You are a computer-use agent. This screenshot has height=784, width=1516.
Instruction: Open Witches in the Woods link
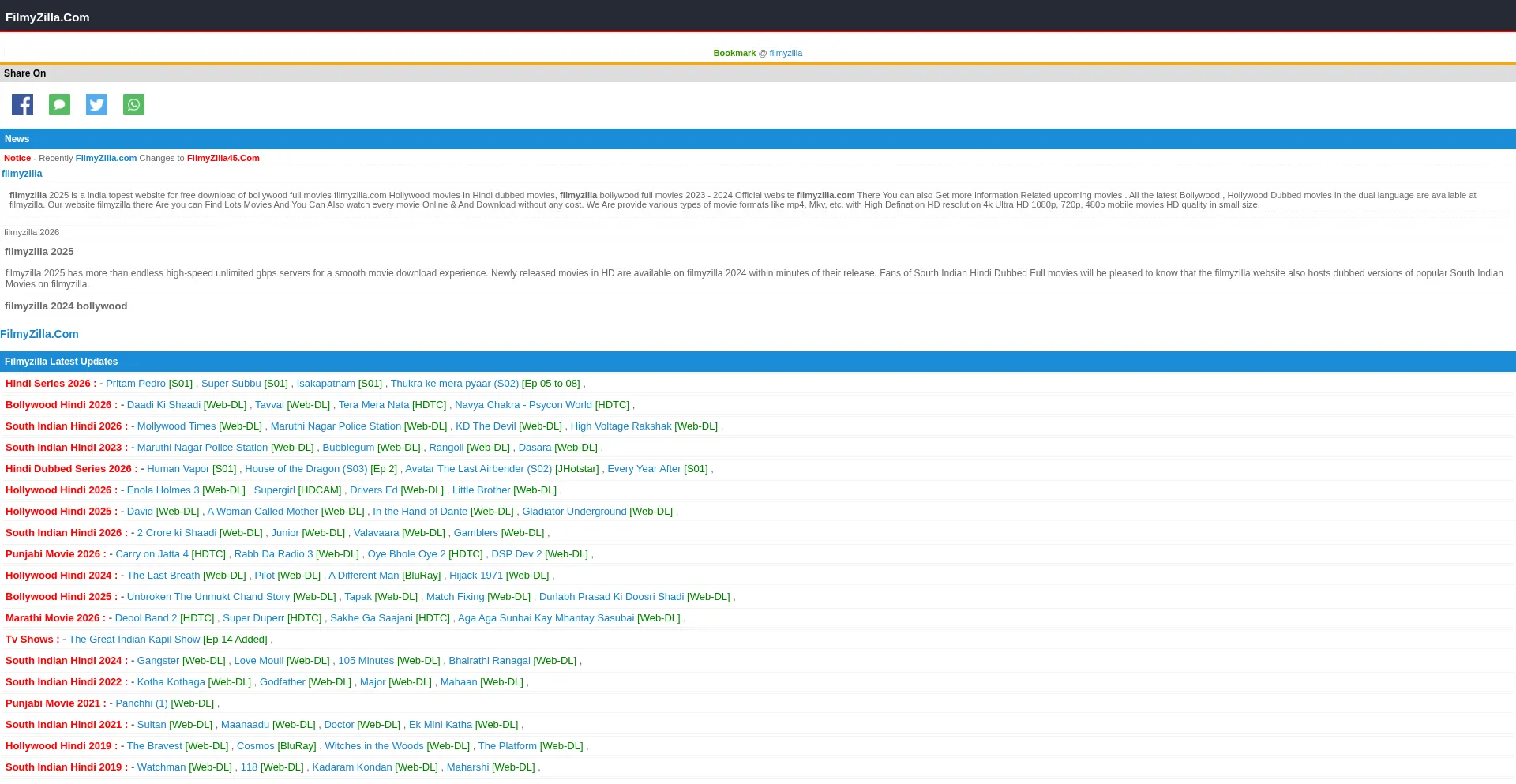pos(374,746)
